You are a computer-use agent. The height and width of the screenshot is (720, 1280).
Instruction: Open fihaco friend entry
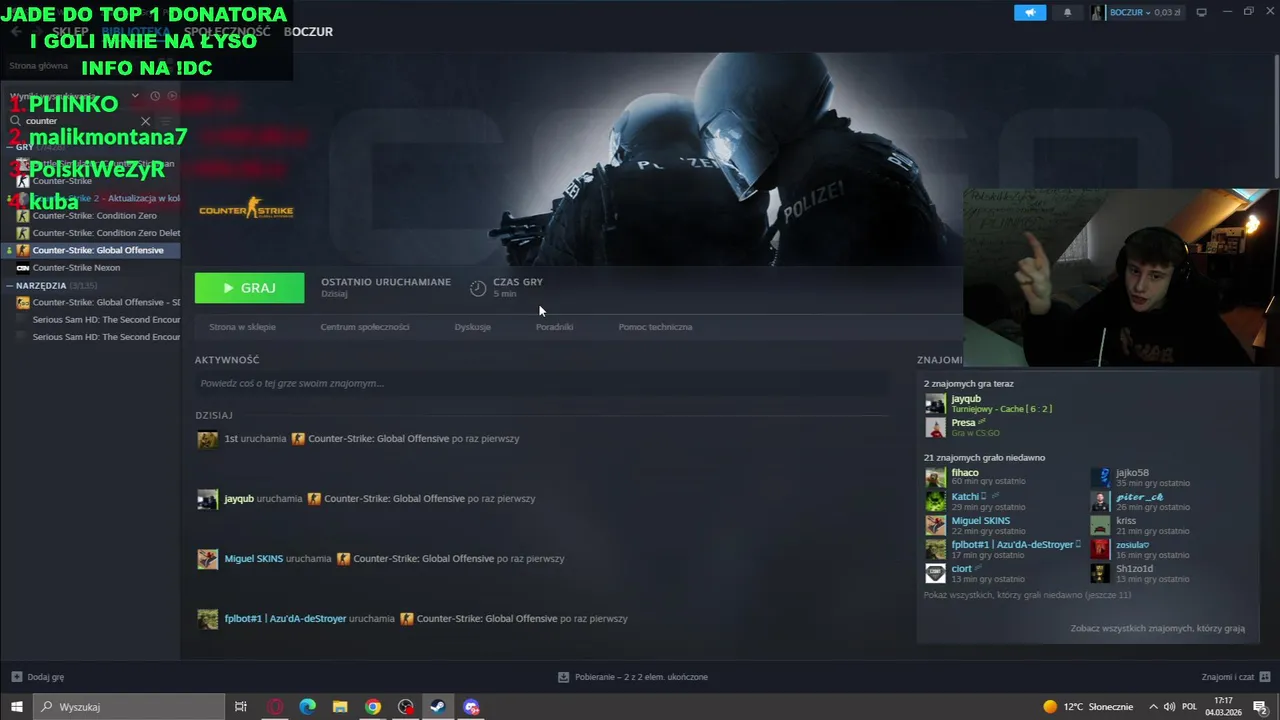[x=965, y=473]
